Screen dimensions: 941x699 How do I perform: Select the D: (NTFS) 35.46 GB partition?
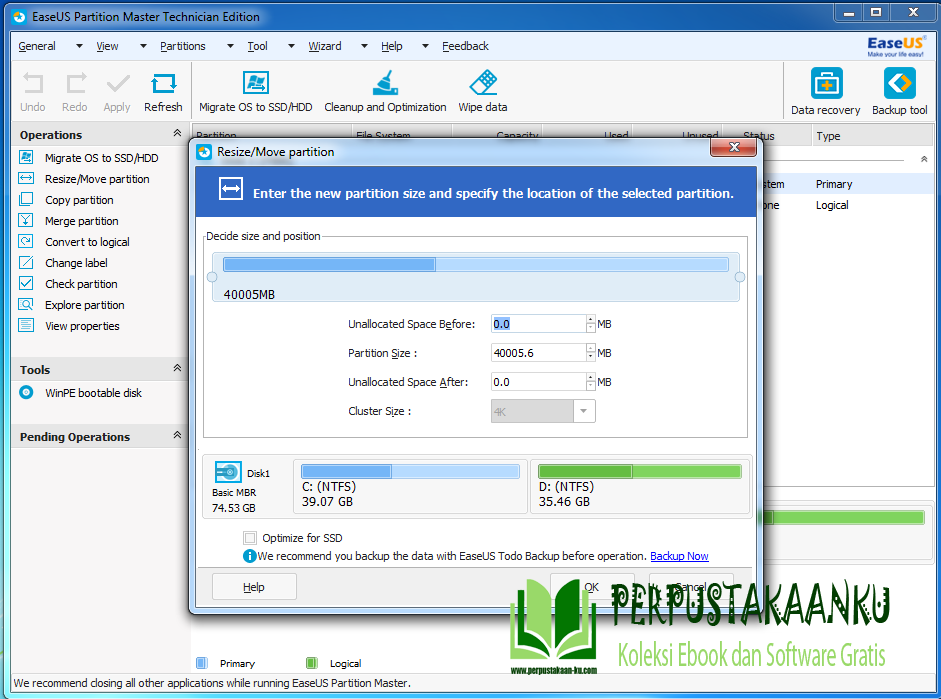(640, 487)
